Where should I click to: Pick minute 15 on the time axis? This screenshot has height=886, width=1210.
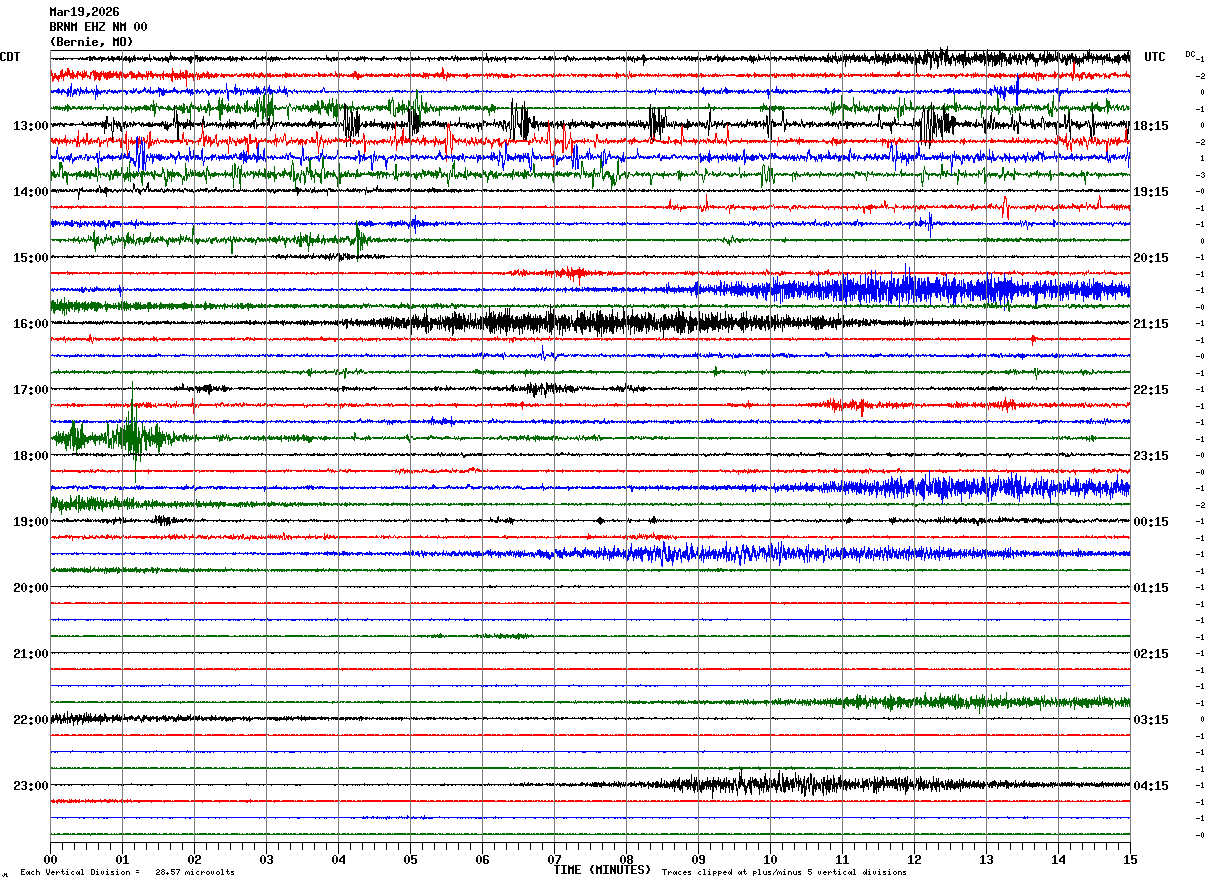click(1130, 859)
